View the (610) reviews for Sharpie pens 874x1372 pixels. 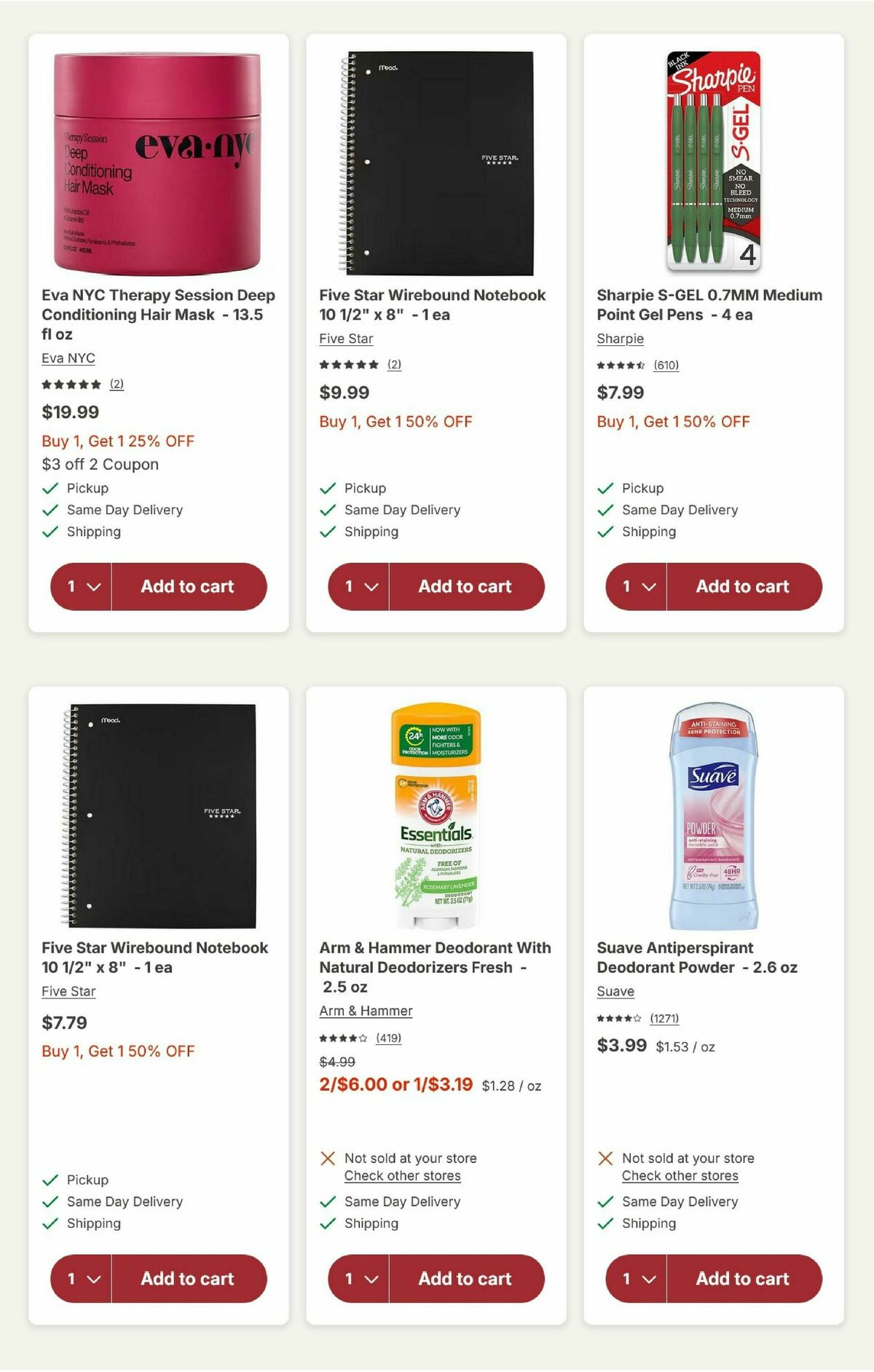pos(666,366)
